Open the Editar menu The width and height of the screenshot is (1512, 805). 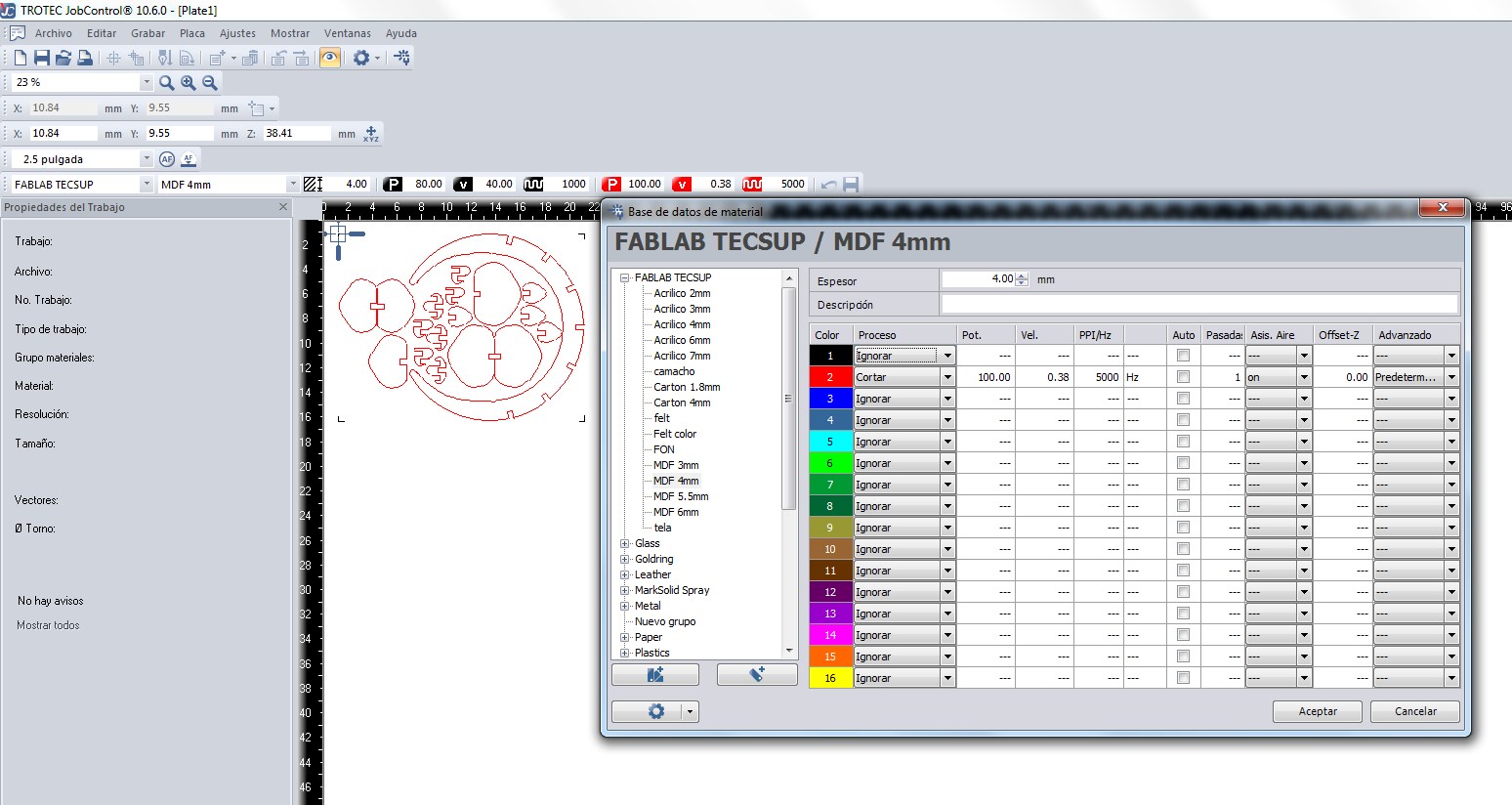tap(102, 33)
